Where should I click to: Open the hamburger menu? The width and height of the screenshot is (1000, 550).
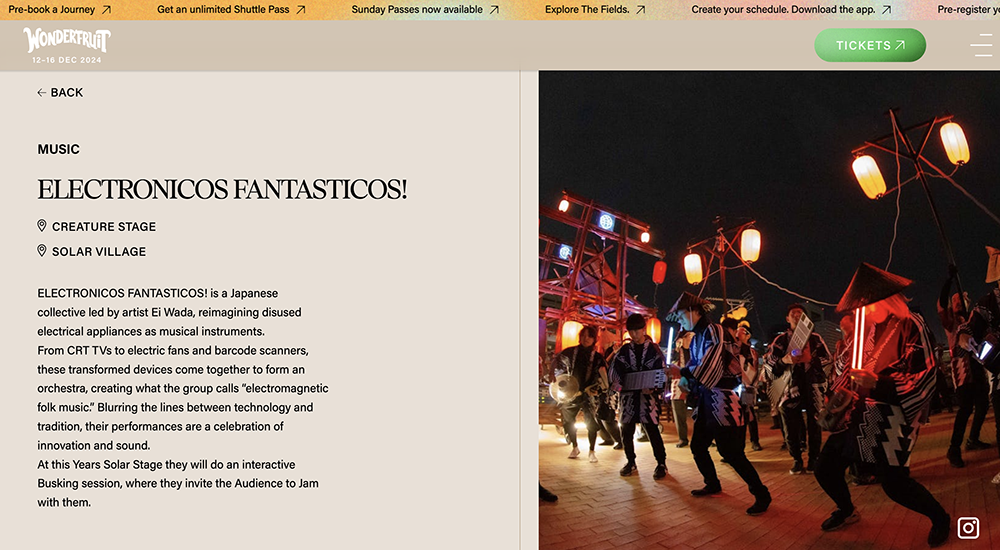click(981, 45)
